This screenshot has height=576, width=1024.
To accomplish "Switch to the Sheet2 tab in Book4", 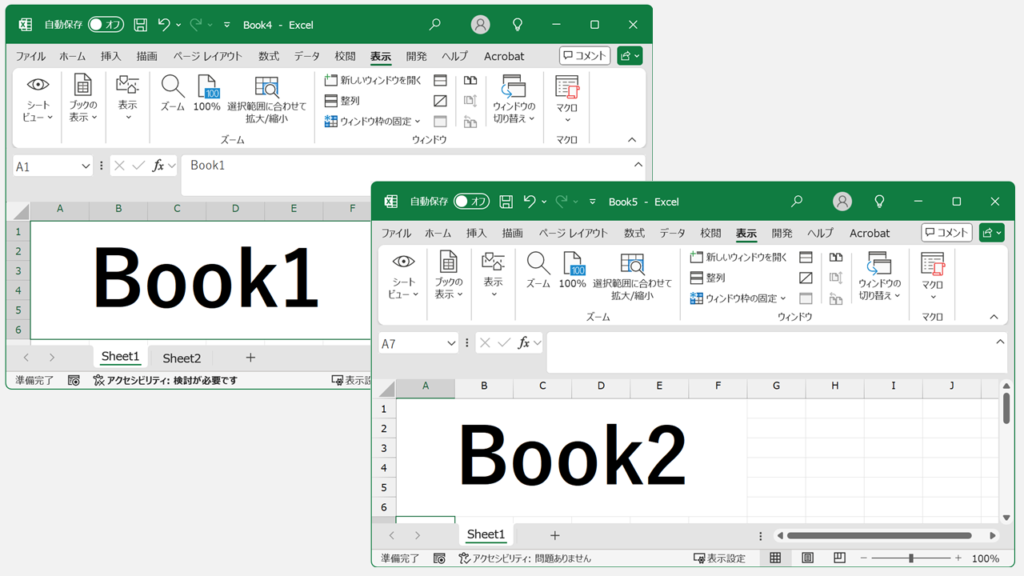I will coord(182,358).
